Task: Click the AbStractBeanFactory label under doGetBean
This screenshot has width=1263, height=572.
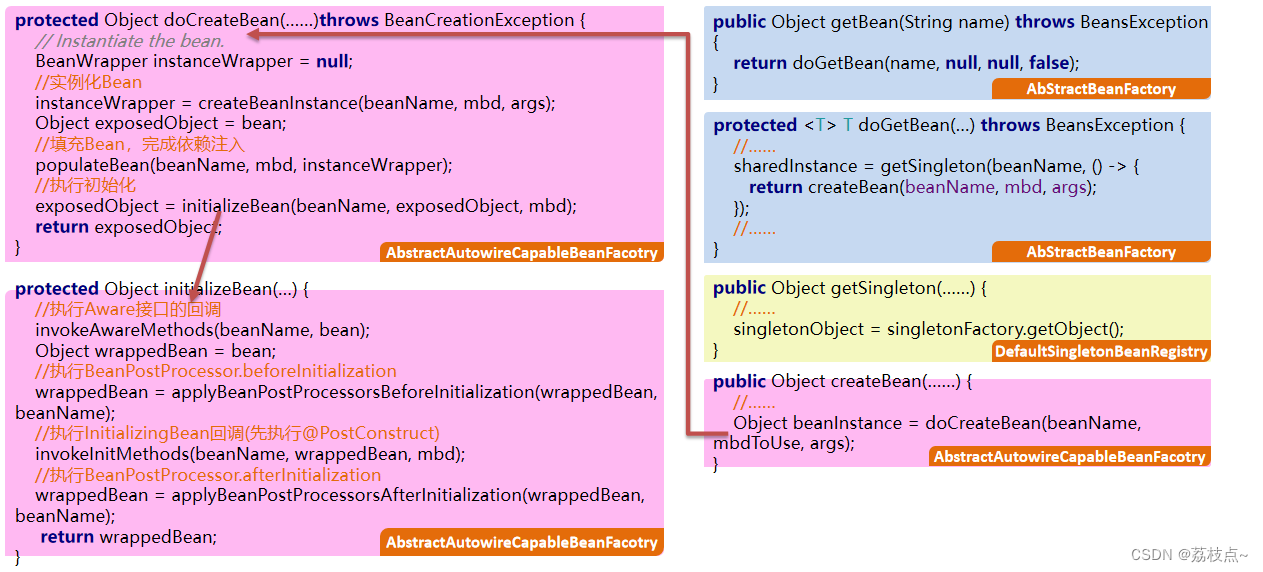Action: pyautogui.click(x=1101, y=252)
